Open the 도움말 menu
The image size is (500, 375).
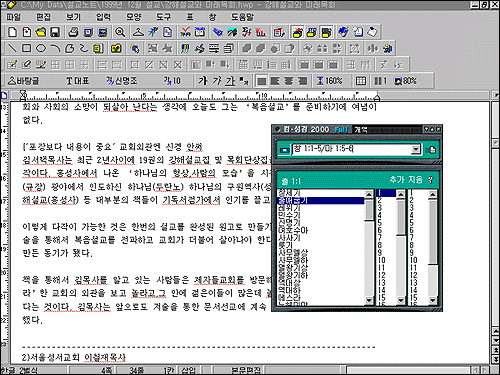click(242, 17)
